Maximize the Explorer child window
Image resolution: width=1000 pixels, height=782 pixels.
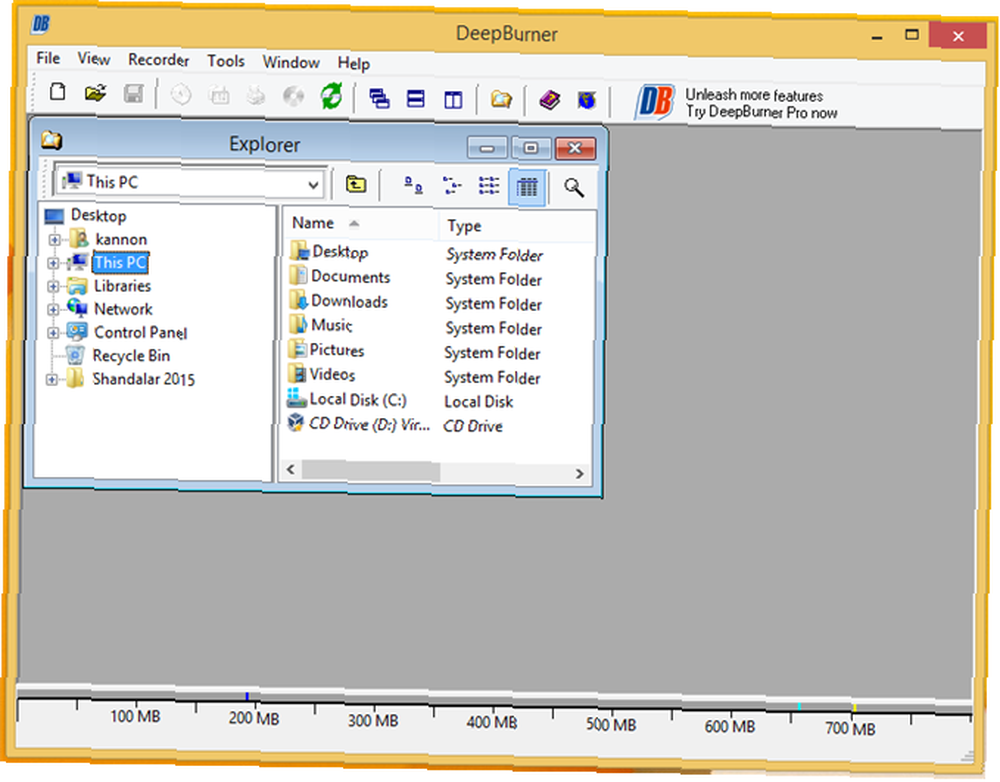pos(531,149)
